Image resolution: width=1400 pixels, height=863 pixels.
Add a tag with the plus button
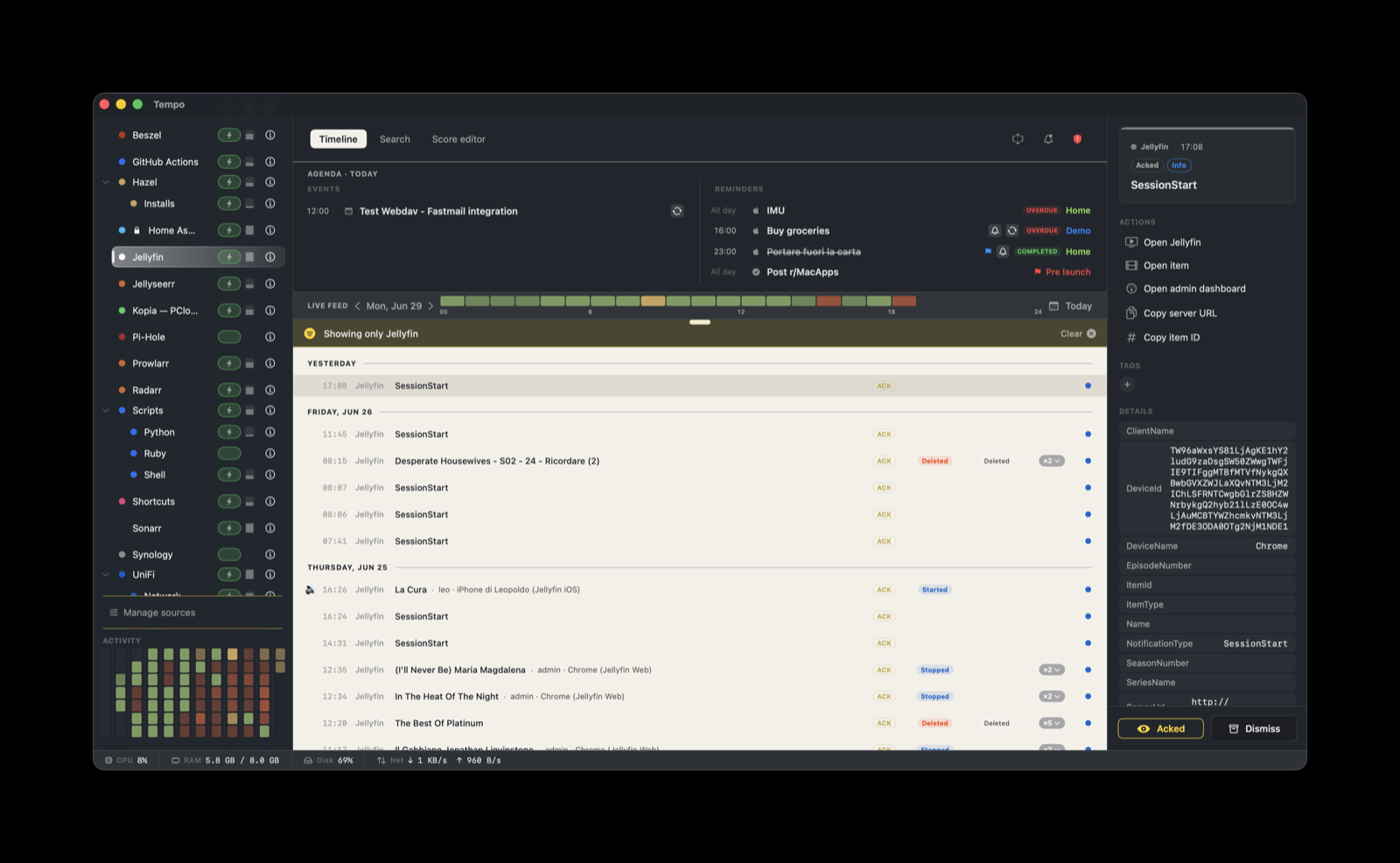[x=1127, y=384]
